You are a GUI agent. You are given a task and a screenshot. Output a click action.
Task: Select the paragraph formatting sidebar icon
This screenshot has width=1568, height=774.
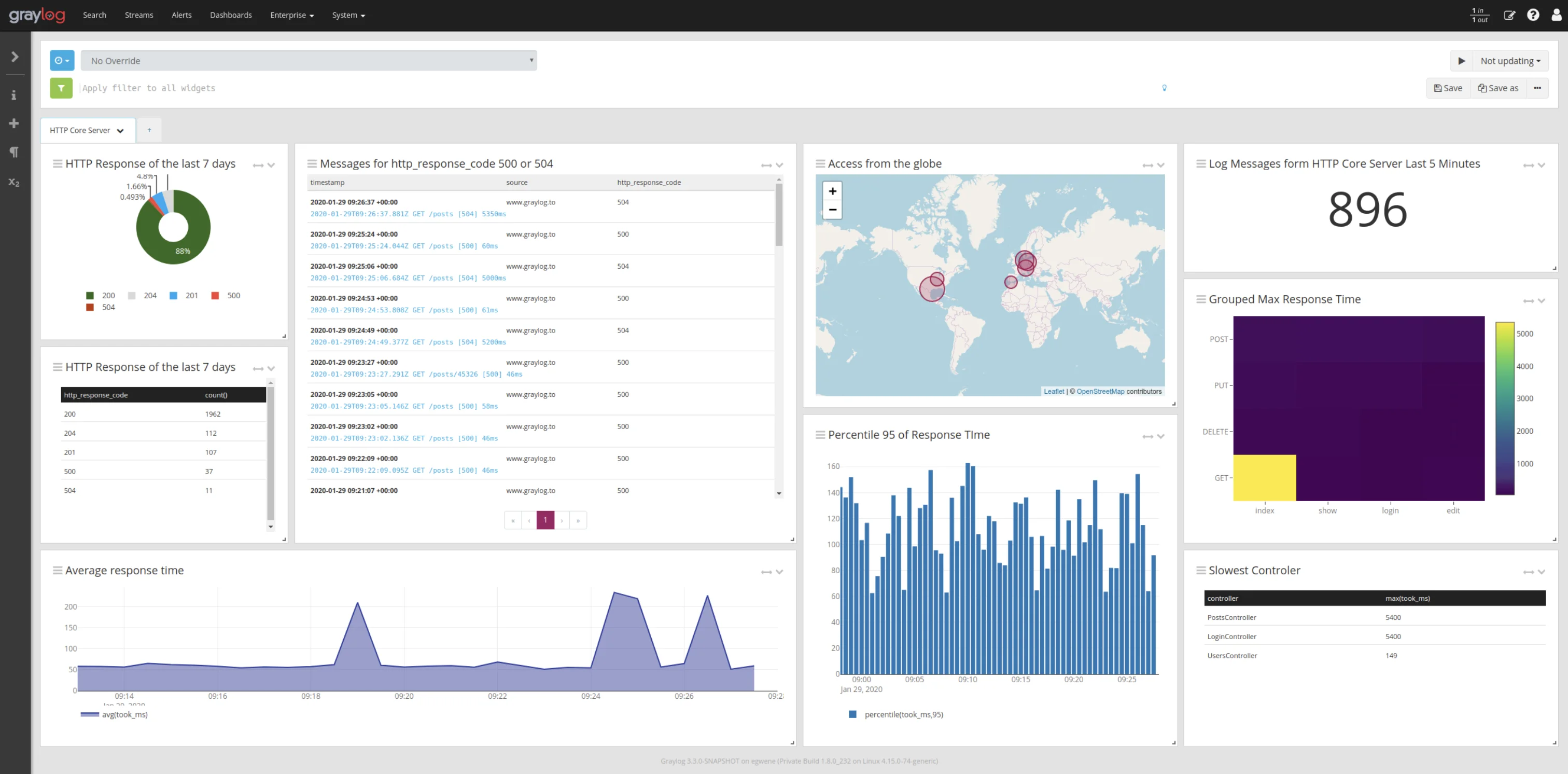(14, 151)
